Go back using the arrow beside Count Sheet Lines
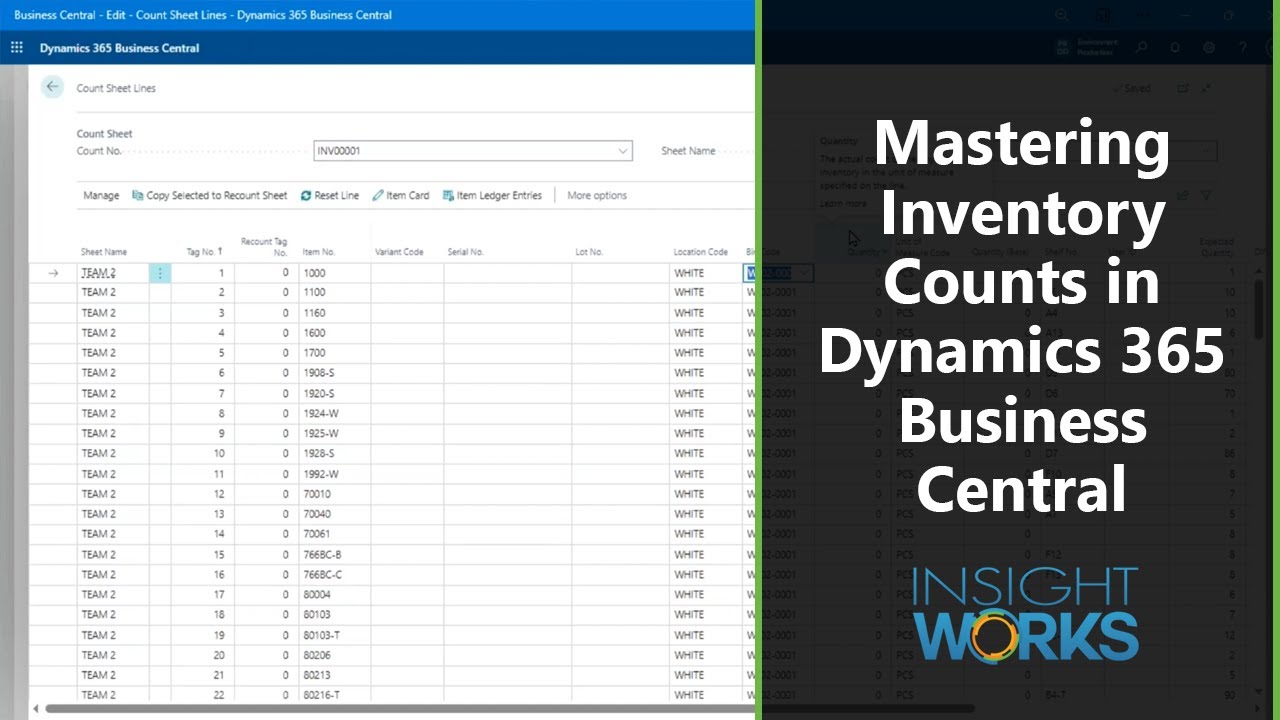Image resolution: width=1280 pixels, height=720 pixels. pos(52,87)
